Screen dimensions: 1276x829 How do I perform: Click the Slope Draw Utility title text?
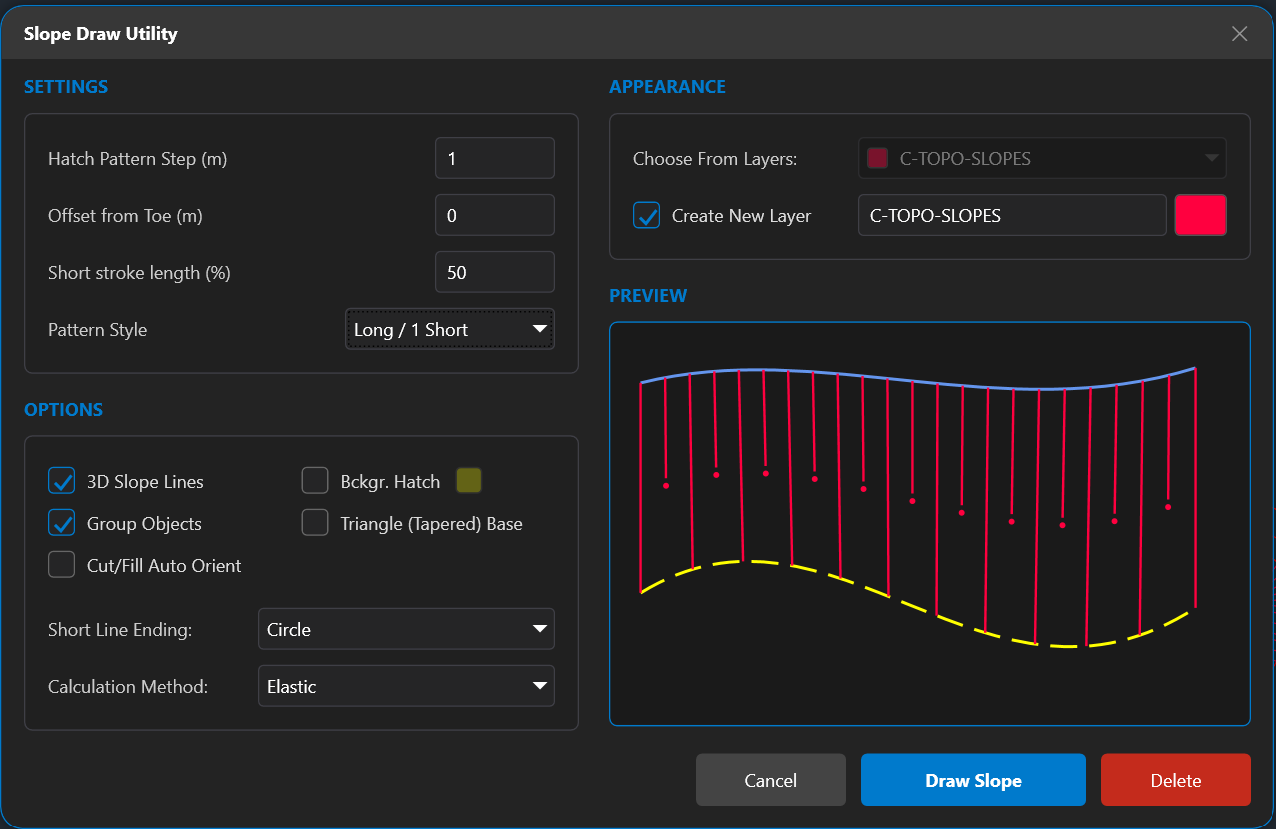click(x=101, y=33)
